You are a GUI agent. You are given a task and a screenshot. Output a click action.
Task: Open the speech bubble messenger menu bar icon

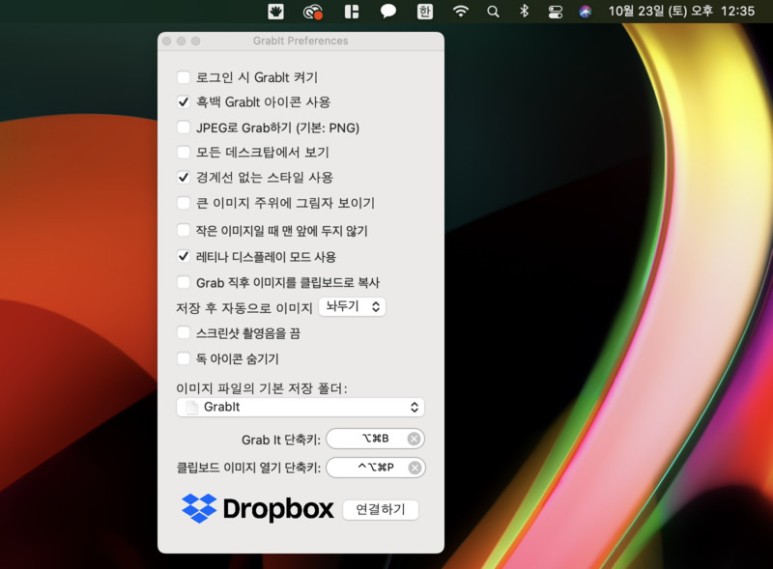[x=388, y=11]
